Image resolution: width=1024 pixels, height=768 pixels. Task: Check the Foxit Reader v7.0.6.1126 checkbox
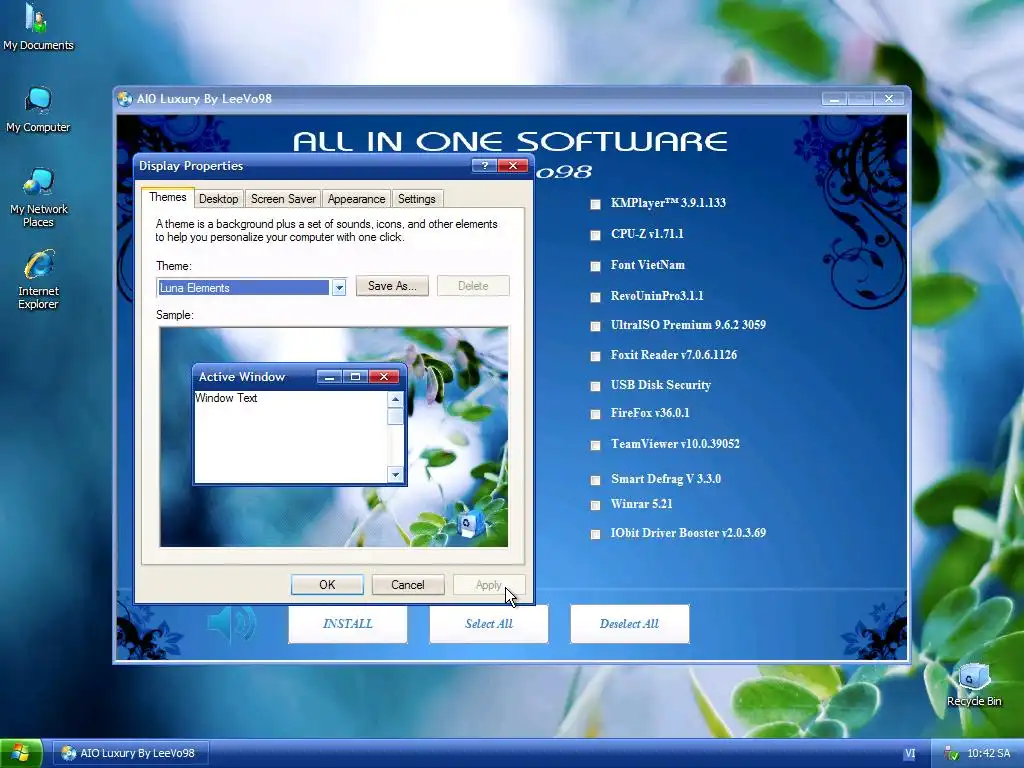point(595,356)
